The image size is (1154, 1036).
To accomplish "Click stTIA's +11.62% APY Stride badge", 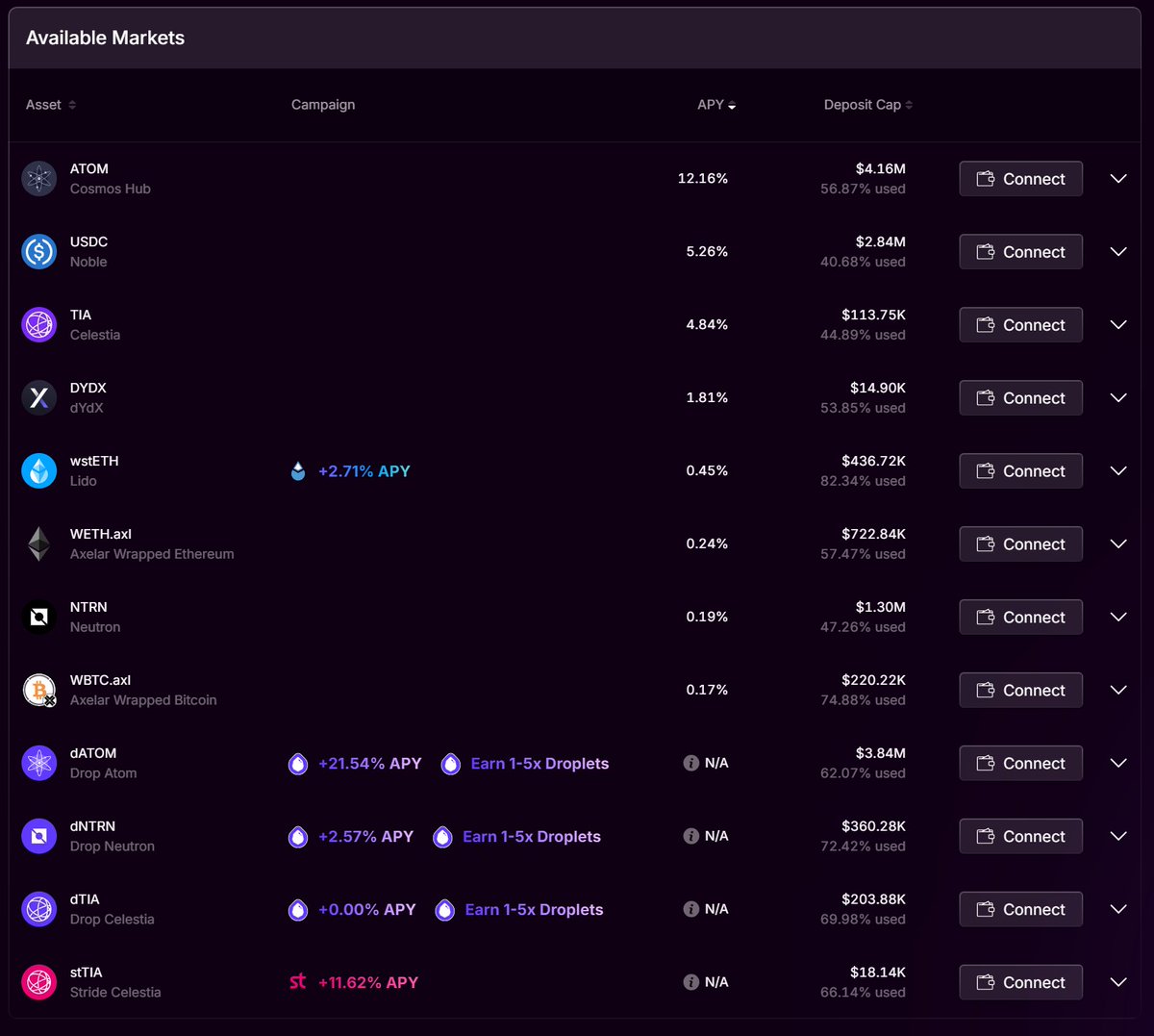I will click(354, 983).
